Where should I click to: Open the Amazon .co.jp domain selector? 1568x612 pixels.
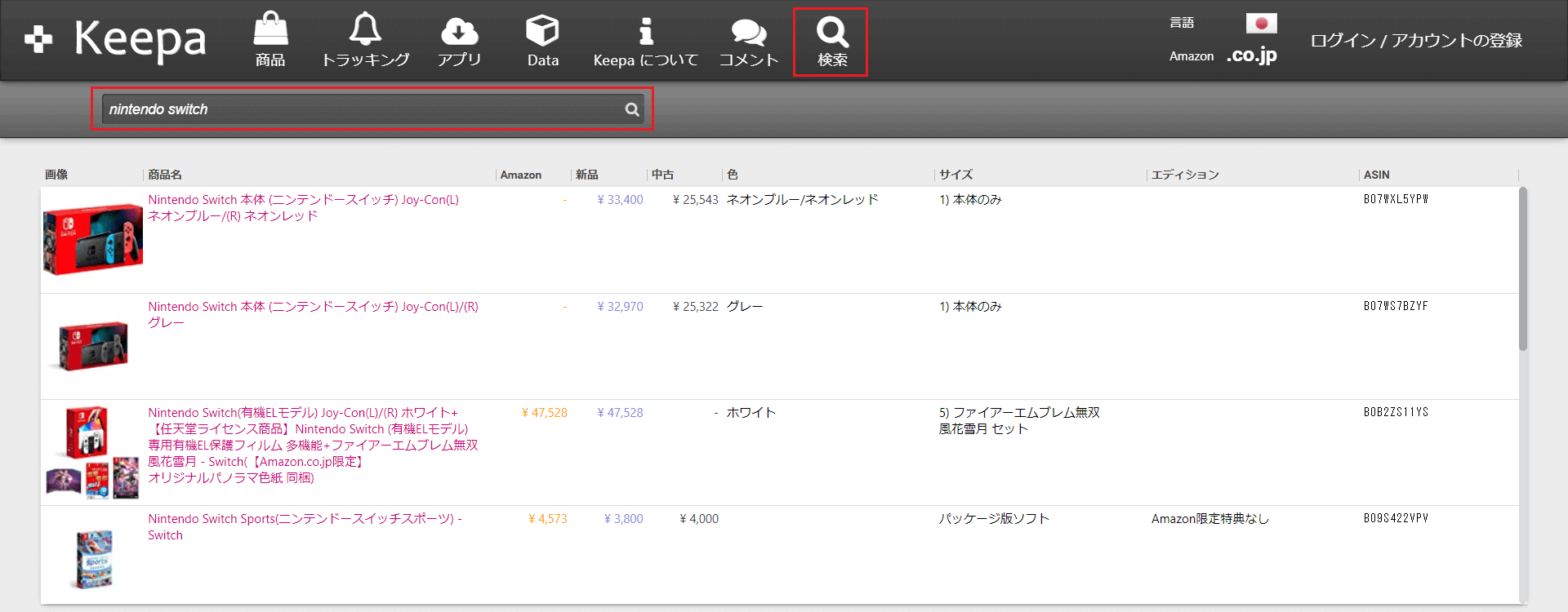tap(1251, 55)
